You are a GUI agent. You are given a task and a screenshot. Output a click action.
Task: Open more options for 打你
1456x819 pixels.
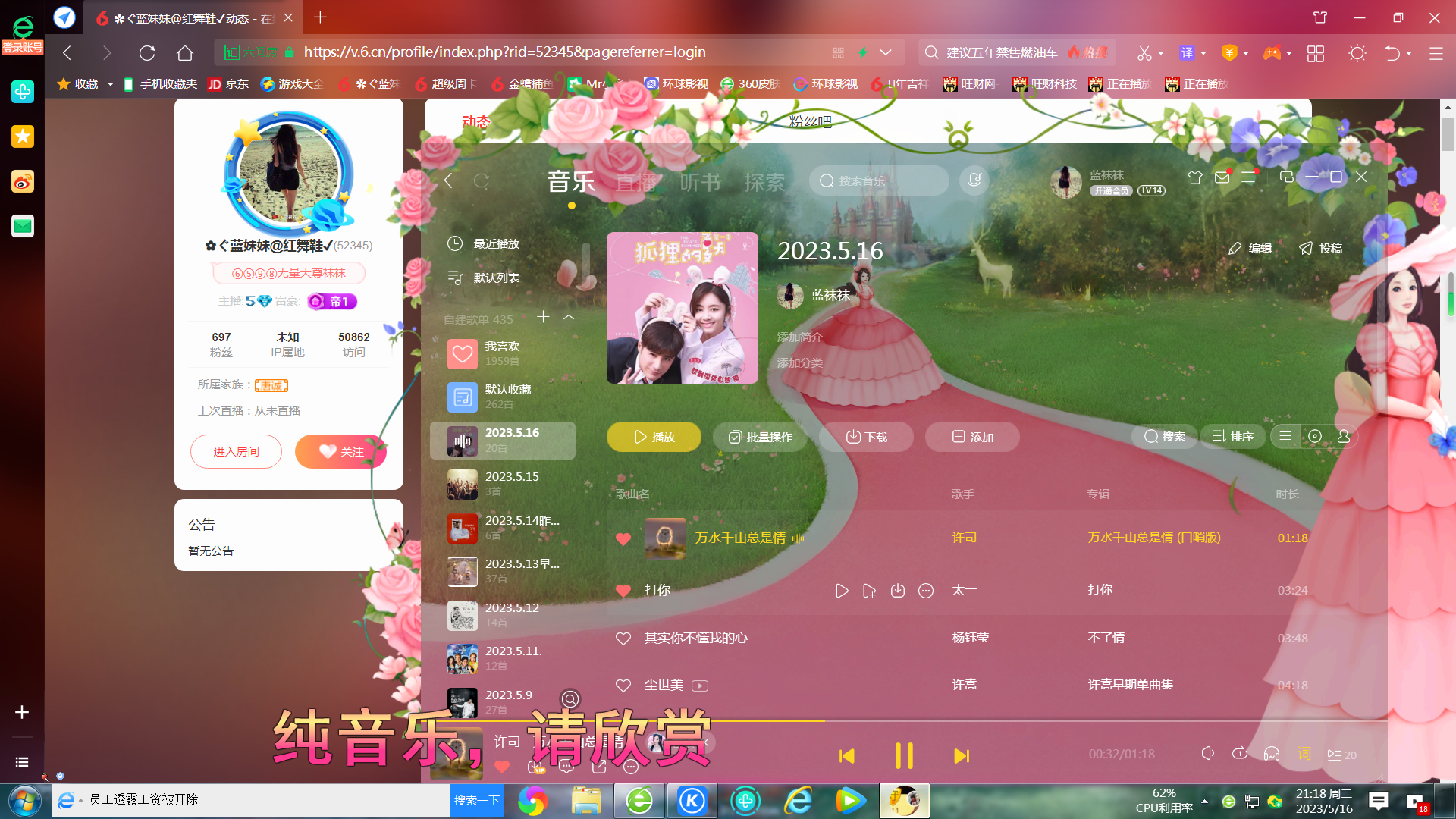pyautogui.click(x=926, y=591)
